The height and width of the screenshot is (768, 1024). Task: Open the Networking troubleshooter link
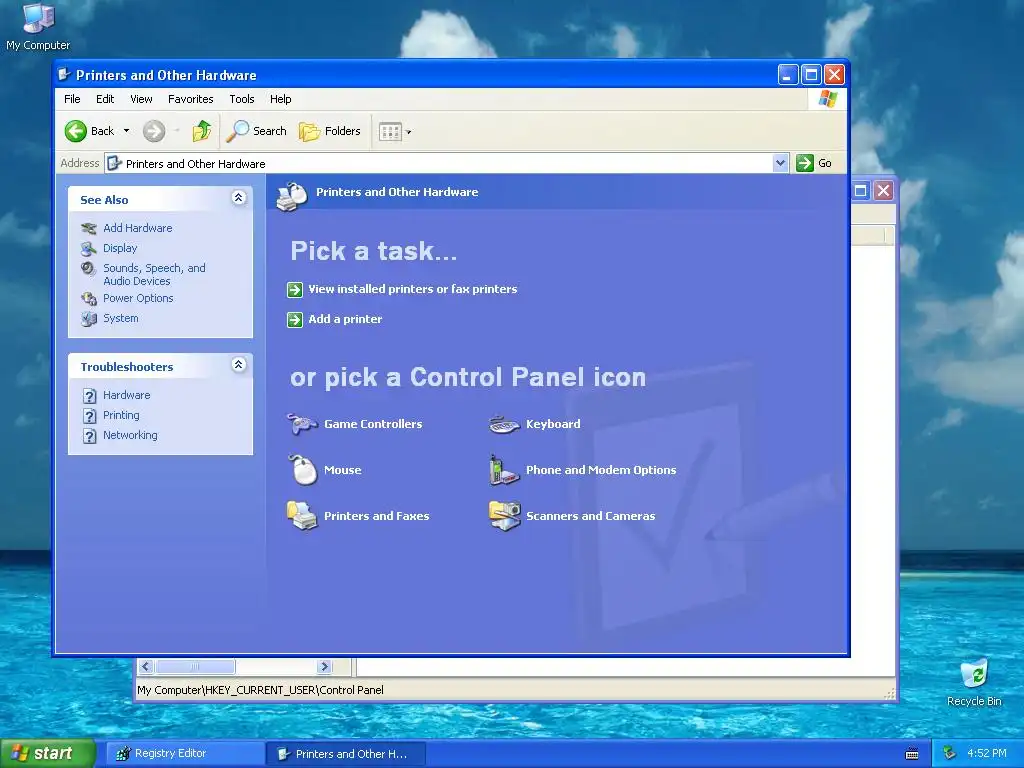coord(131,435)
